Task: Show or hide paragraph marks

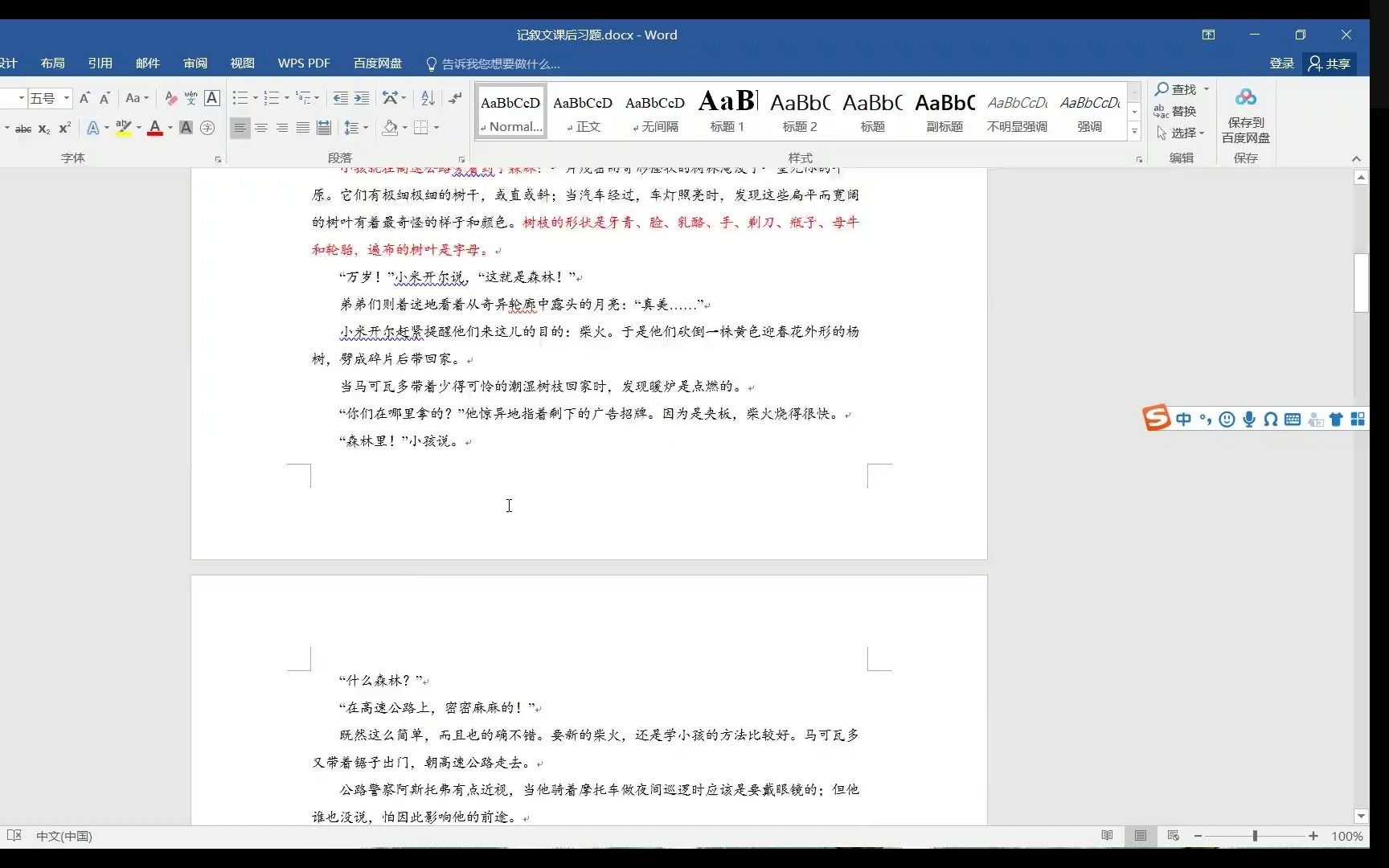Action: click(455, 98)
